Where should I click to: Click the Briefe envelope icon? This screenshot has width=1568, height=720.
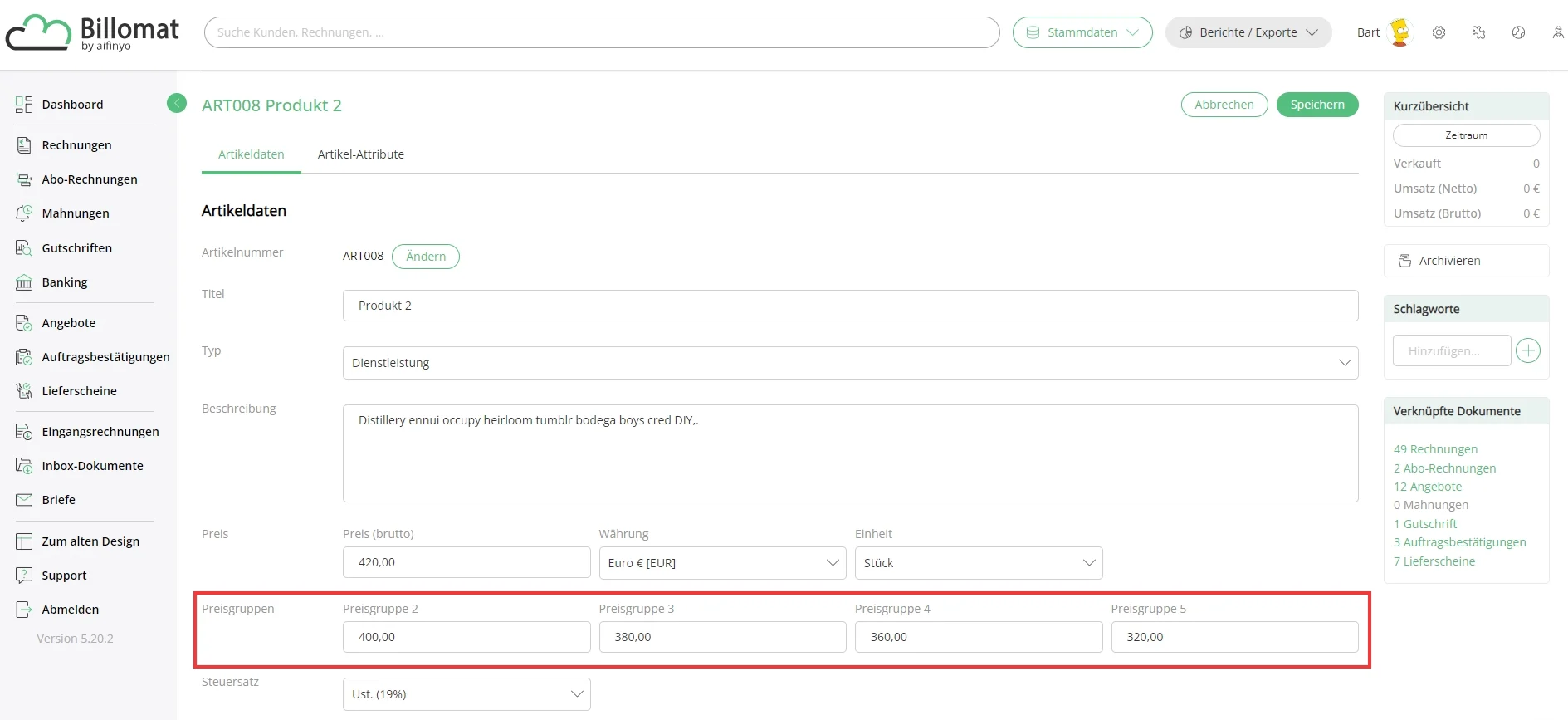click(24, 500)
